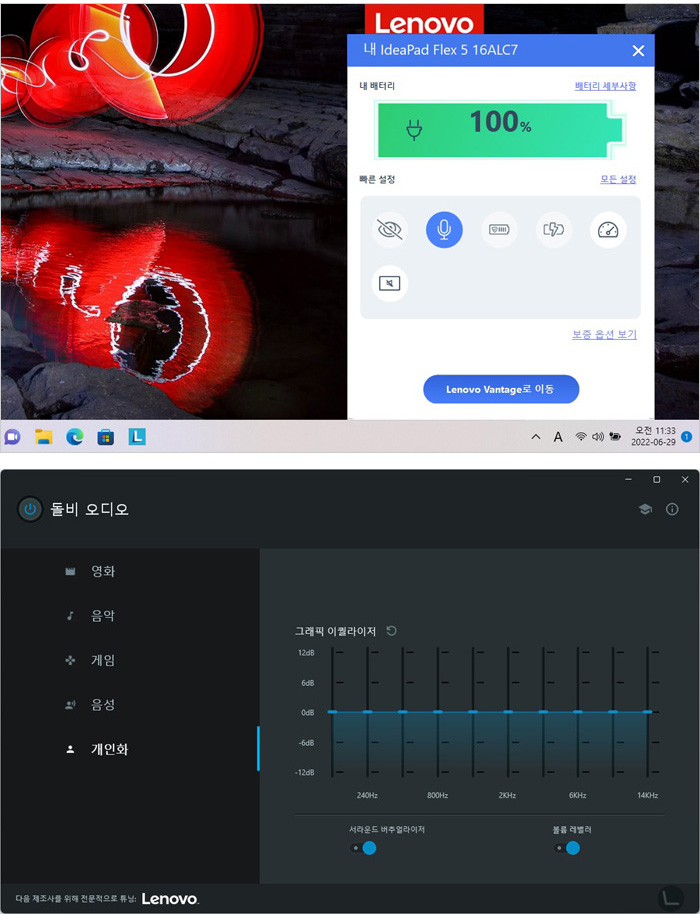Open the performance mode gauge setting

[x=608, y=230]
